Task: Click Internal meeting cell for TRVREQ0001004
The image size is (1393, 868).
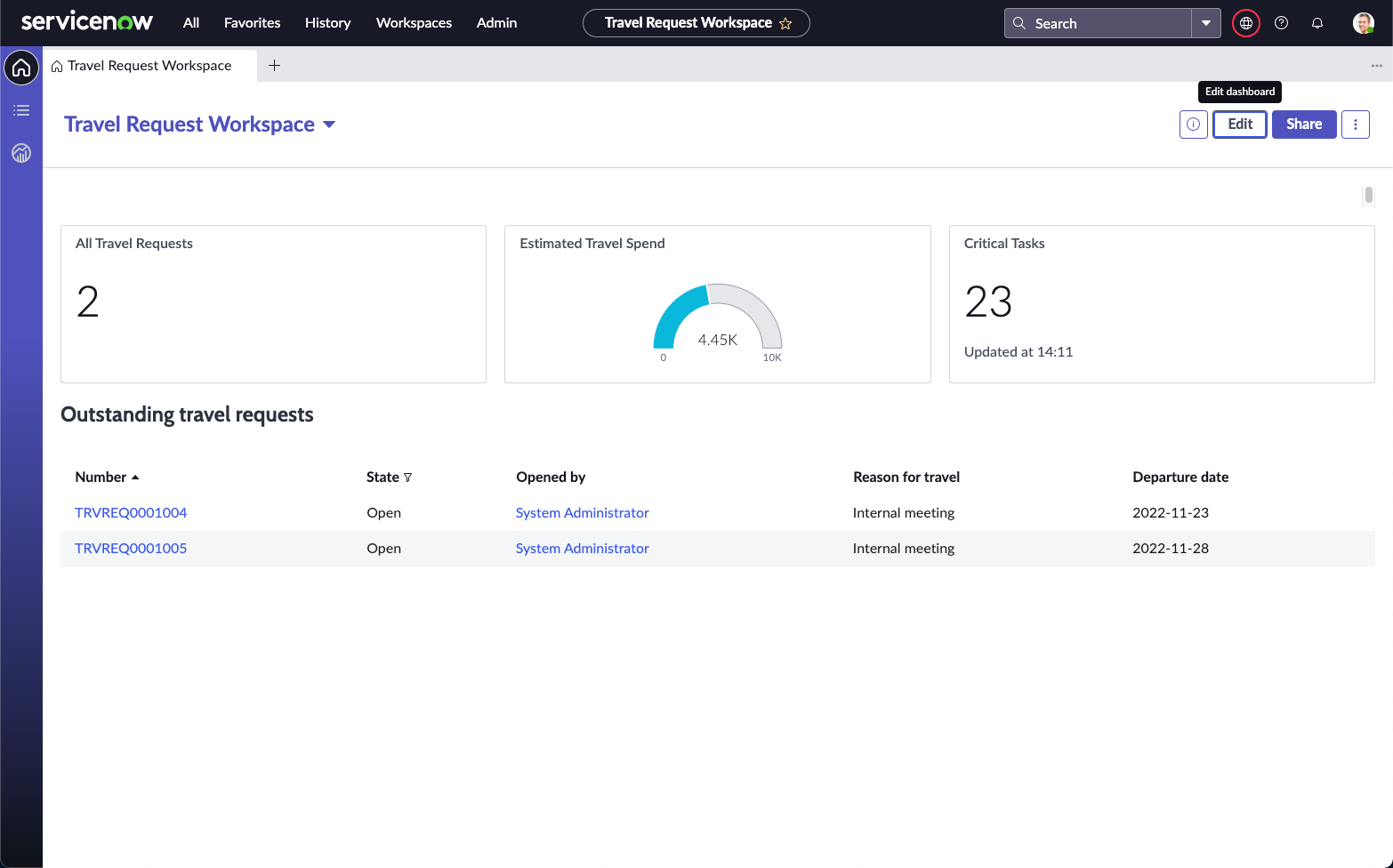Action: coord(904,513)
